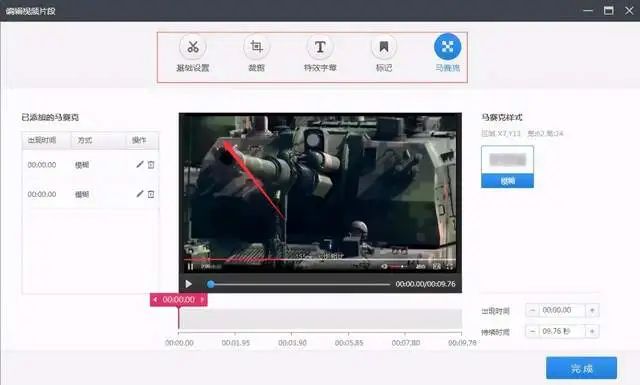Screen dimensions: 640x385
Task: Choose the blur mosaic style thumbnail
Action: pyautogui.click(x=507, y=167)
